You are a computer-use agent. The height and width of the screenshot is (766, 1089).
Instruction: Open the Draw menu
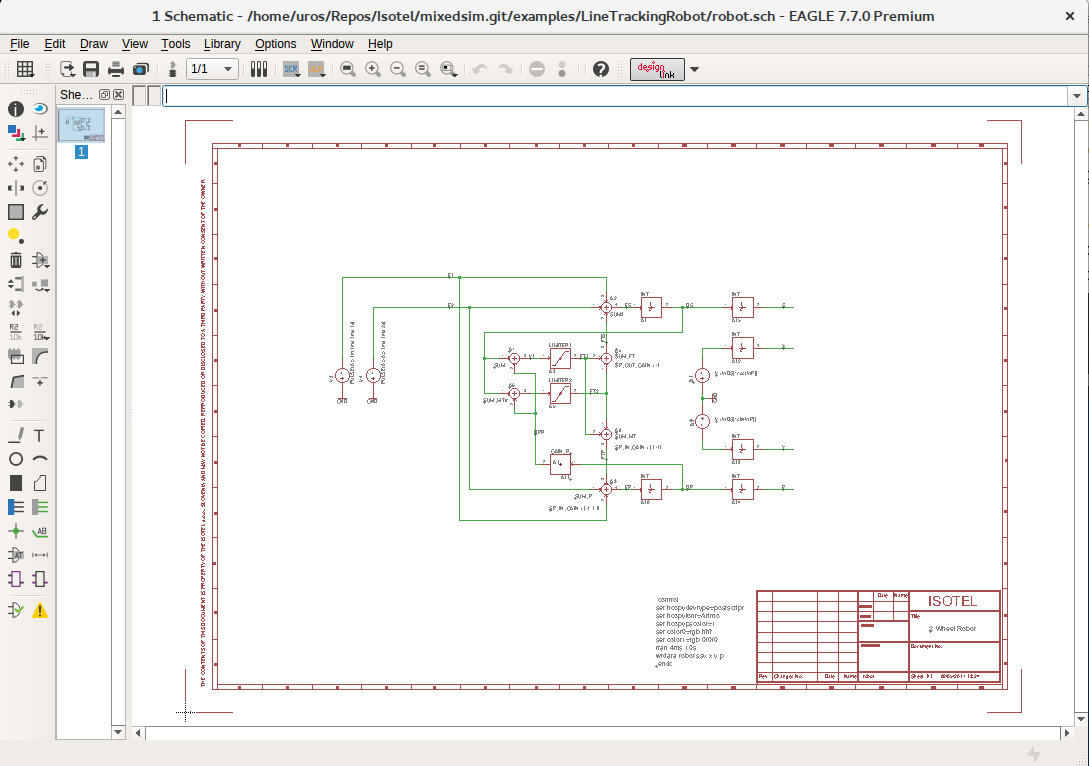pyautogui.click(x=94, y=44)
